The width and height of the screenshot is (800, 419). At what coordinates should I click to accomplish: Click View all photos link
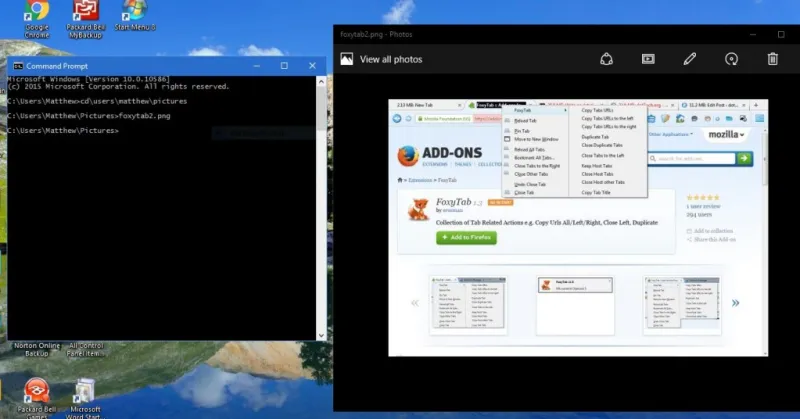click(381, 59)
